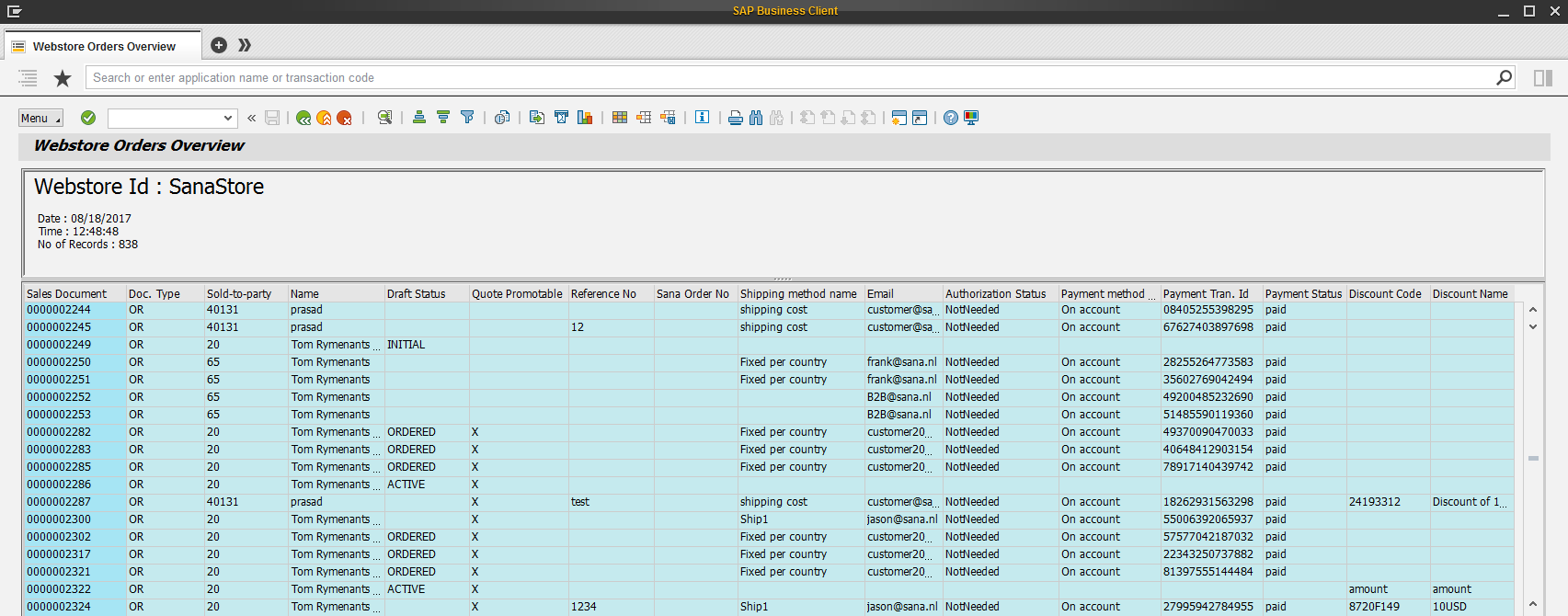Click the plus new tab button
Screen dimensions: 1568x616
pos(219,45)
